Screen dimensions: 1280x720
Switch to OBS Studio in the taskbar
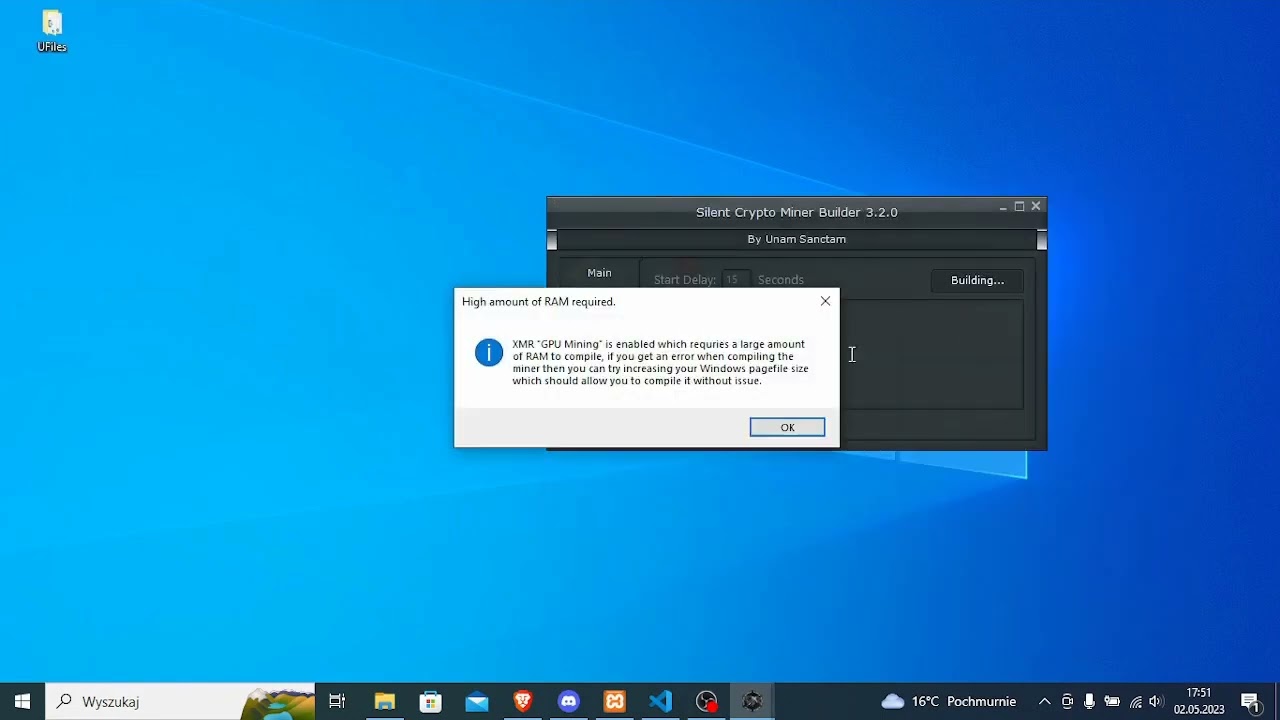(707, 701)
